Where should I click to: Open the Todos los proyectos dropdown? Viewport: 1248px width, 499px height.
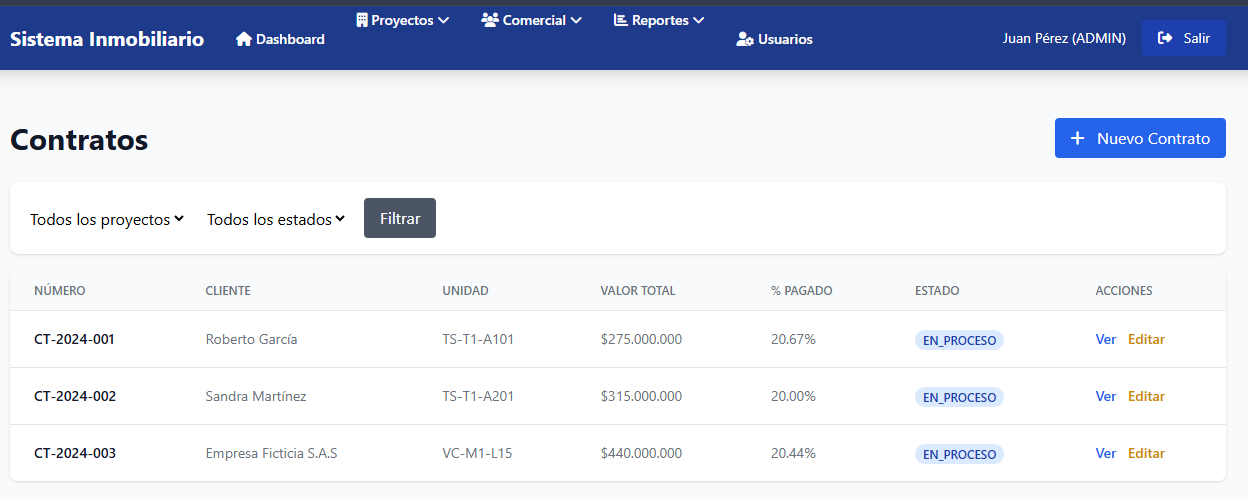(107, 219)
